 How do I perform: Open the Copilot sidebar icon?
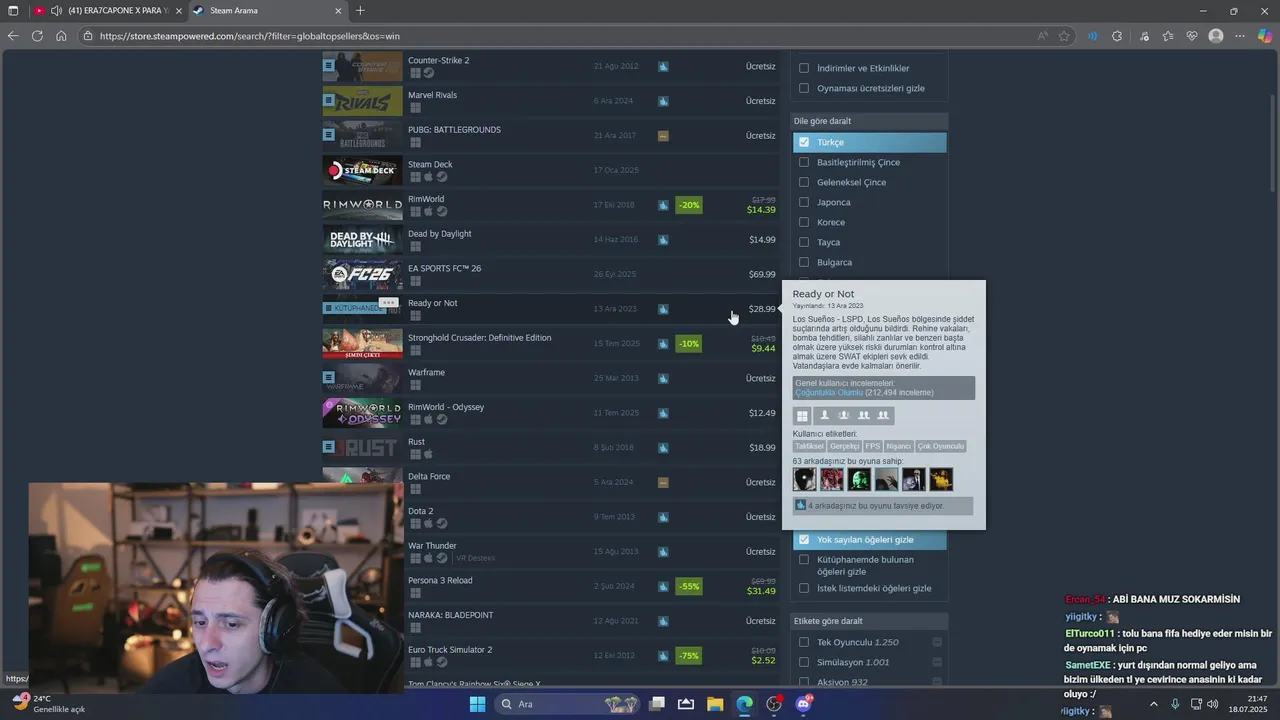[1264, 36]
